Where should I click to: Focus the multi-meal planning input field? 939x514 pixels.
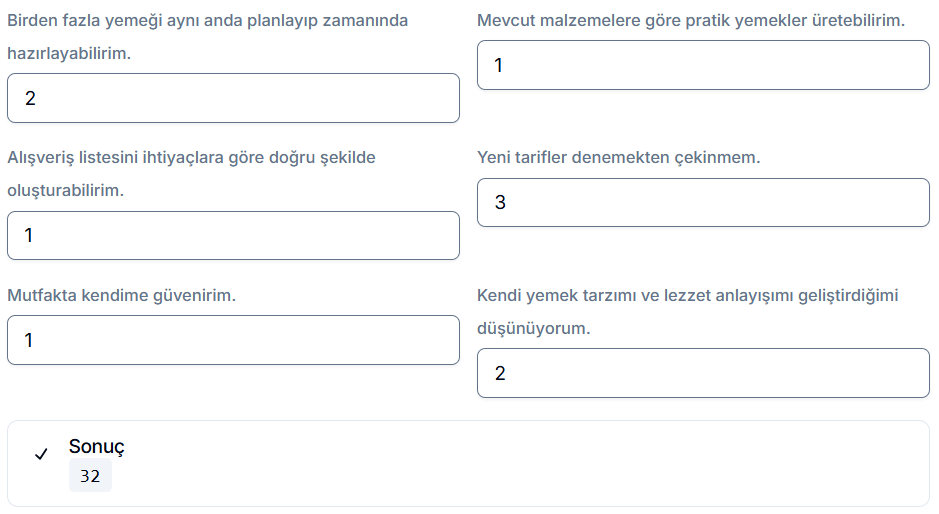233,98
